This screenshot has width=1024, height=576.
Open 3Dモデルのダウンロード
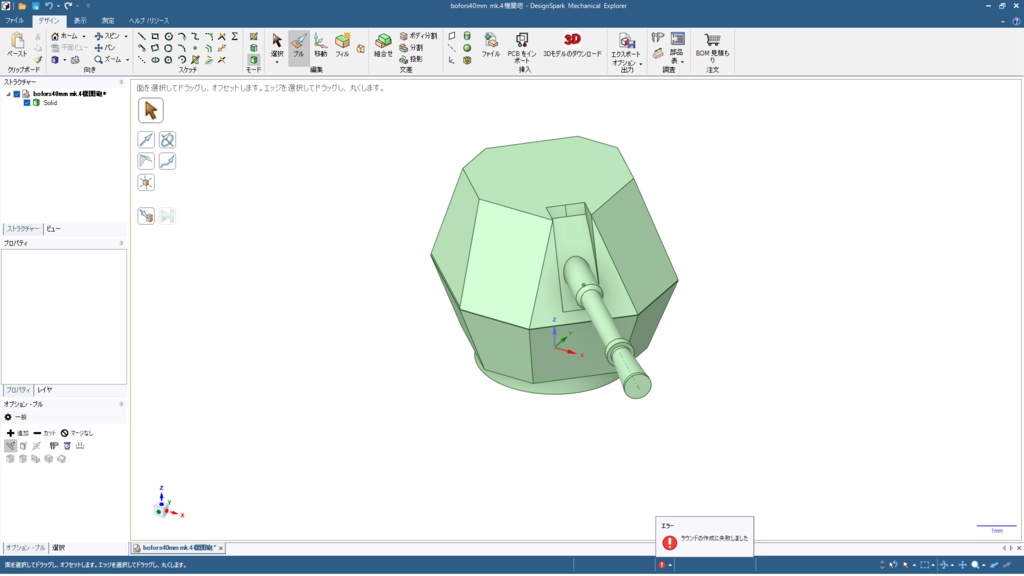(x=572, y=46)
